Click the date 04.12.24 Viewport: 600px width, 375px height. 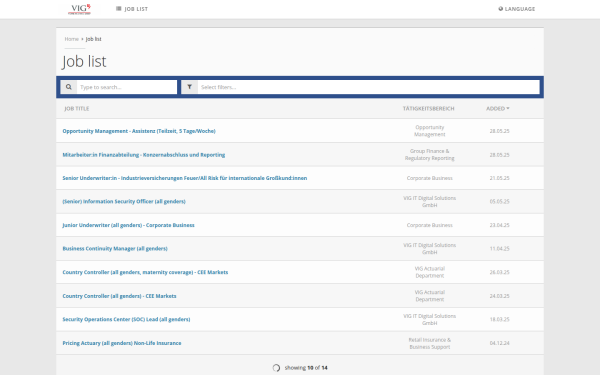coord(499,343)
